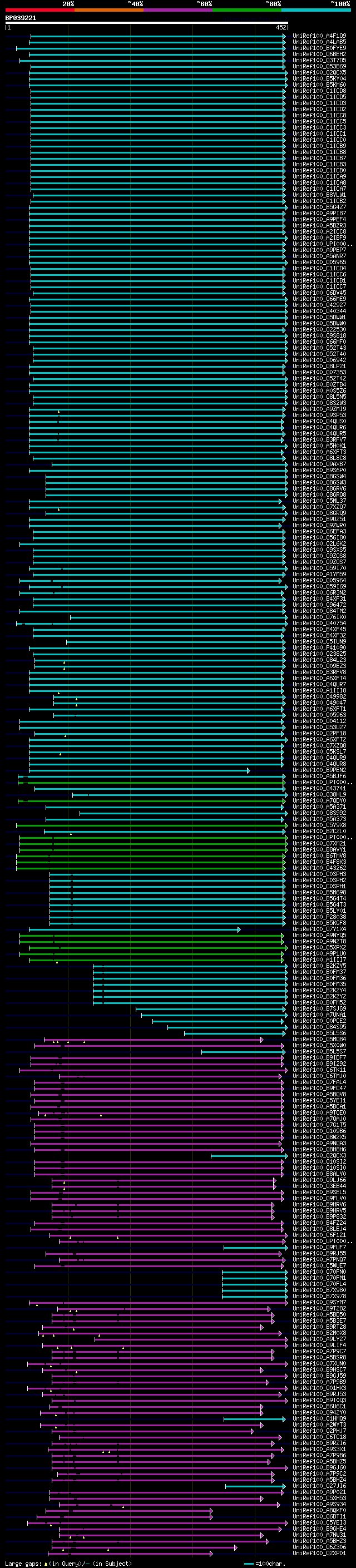Screen dimensions: 356x1568
Task: Pick the UniRef100_Q8LP21 hit
Action: [x=319, y=367]
